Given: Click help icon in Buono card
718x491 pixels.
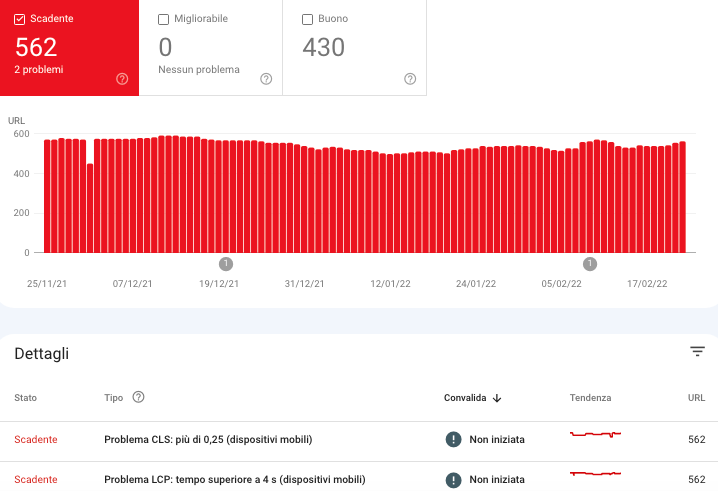Looking at the screenshot, I should 410,79.
